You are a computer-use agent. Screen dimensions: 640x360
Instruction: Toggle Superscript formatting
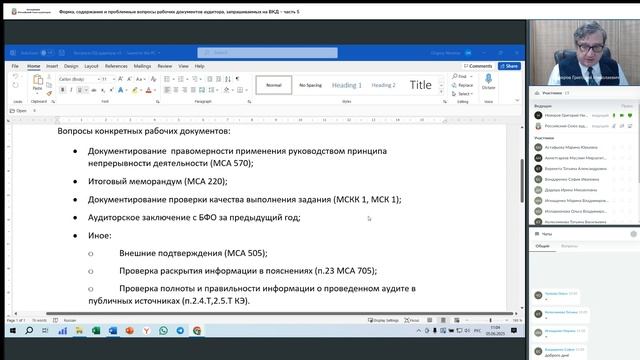[x=111, y=90]
